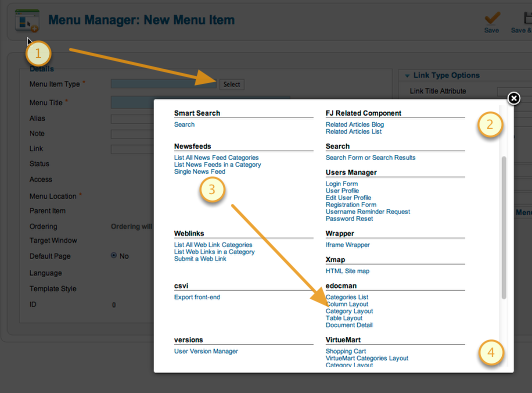The height and width of the screenshot is (393, 532).
Task: Choose Login Form link
Action: point(342,184)
